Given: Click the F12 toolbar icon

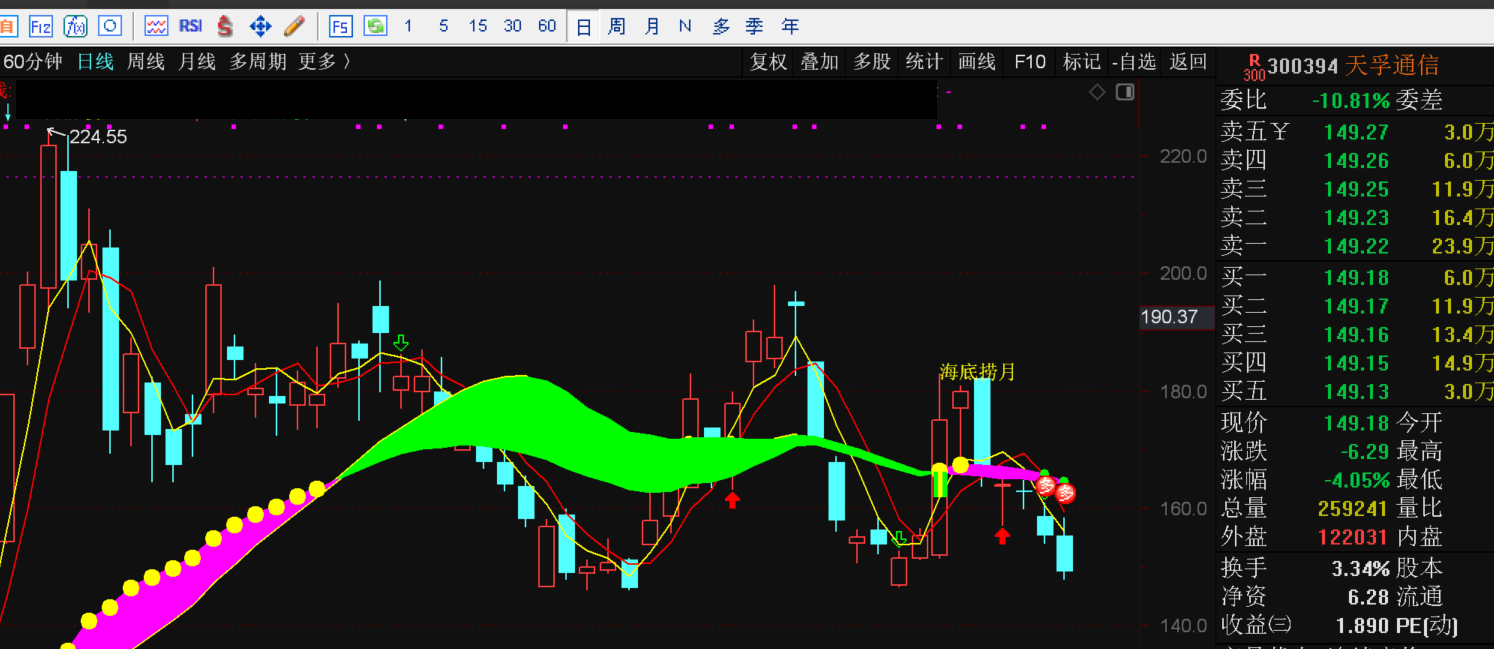Looking at the screenshot, I should point(41,26).
